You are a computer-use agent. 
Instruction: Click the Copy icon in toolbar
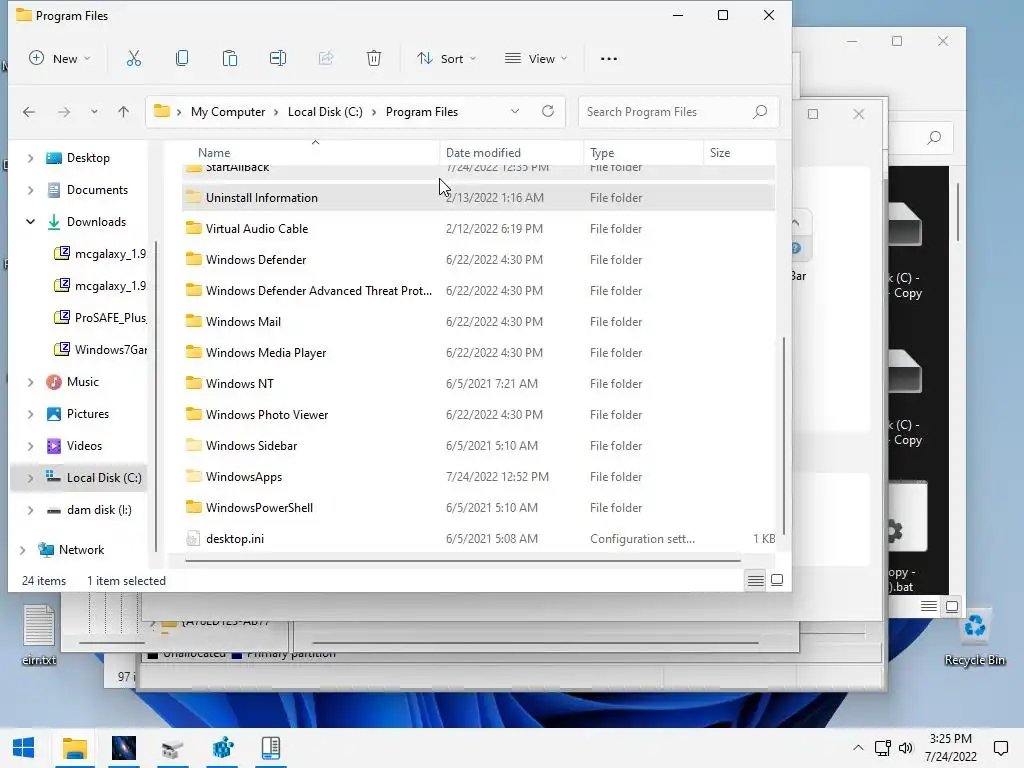click(182, 59)
